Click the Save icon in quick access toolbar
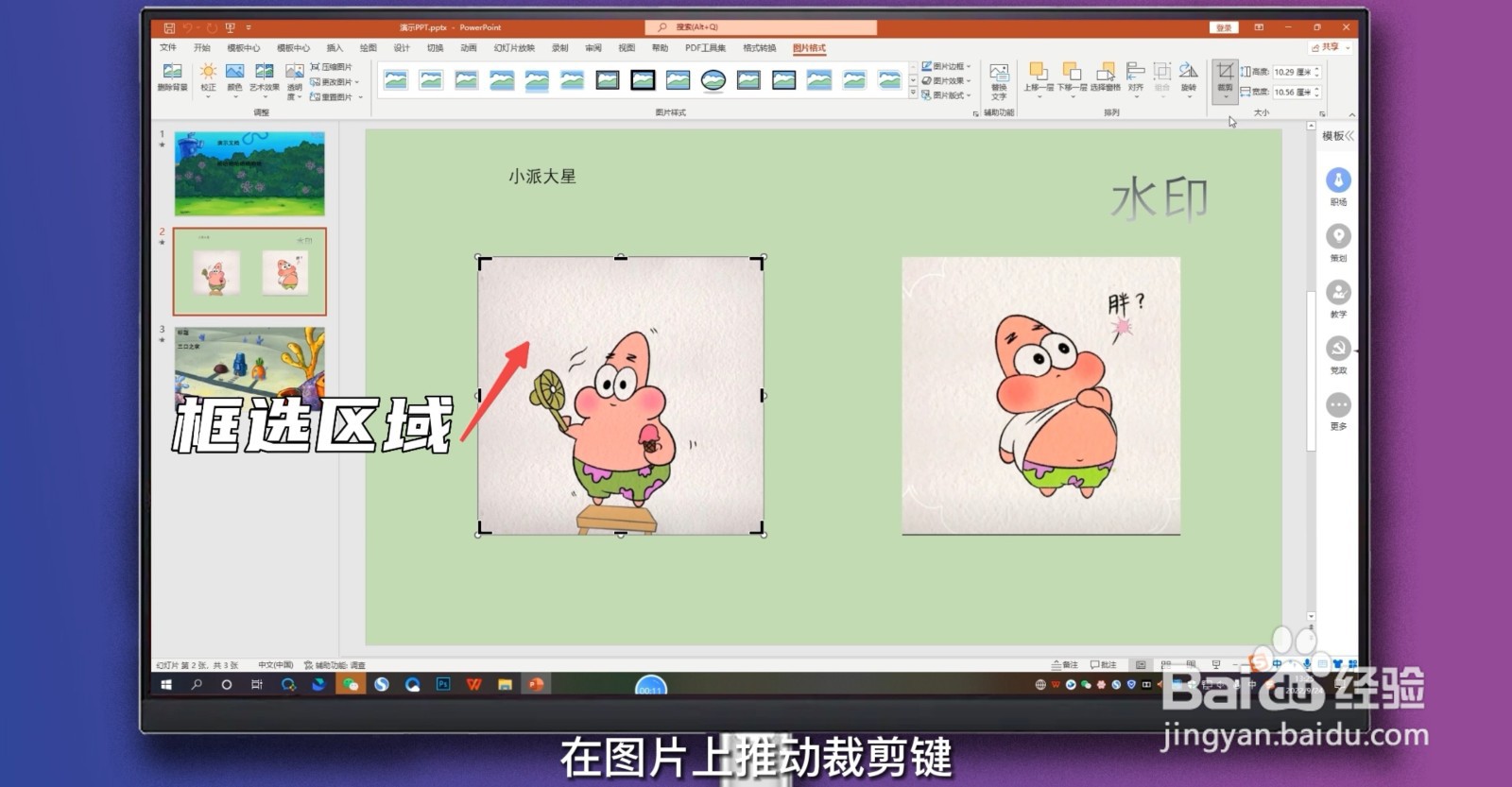This screenshot has width=1512, height=787. click(x=168, y=27)
